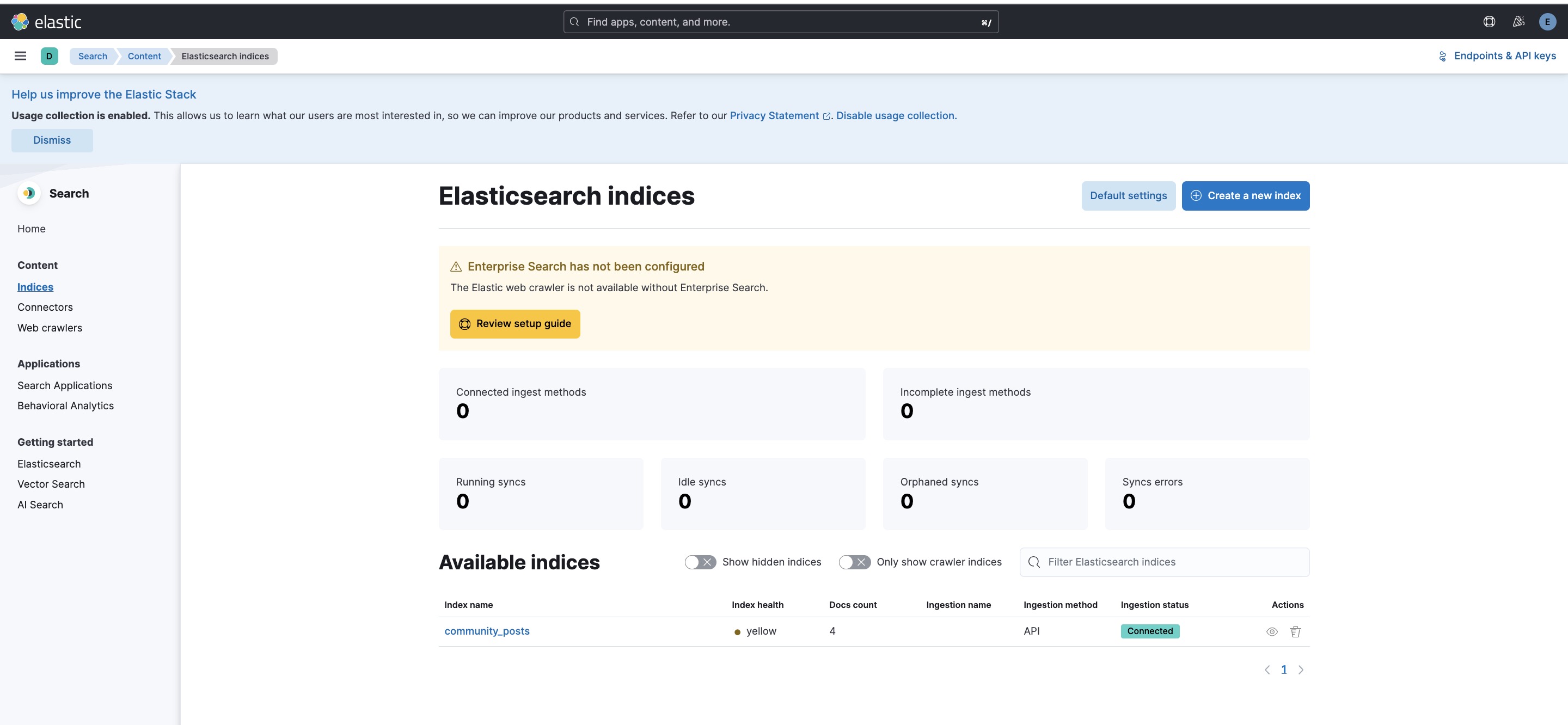Open Elasticsearch getting started page
This screenshot has width=1568, height=725.
point(50,464)
